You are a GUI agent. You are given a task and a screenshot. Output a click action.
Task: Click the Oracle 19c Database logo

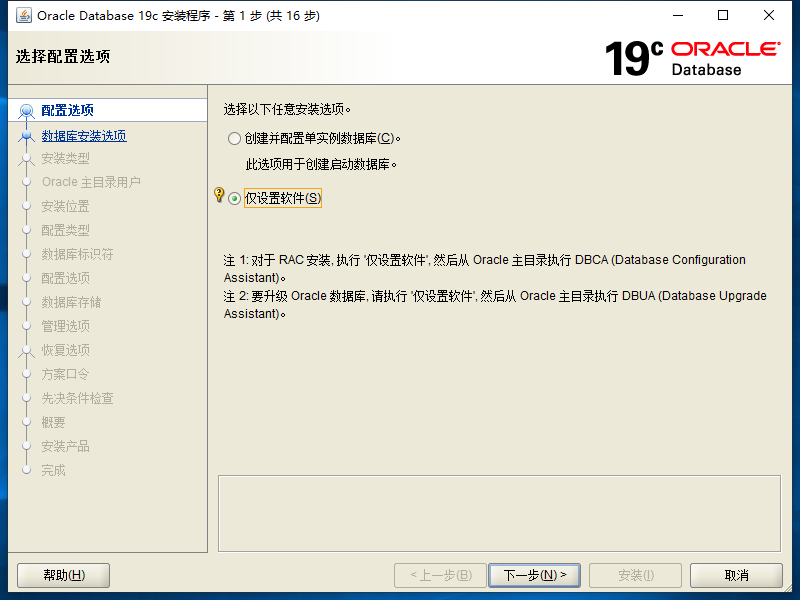[692, 58]
